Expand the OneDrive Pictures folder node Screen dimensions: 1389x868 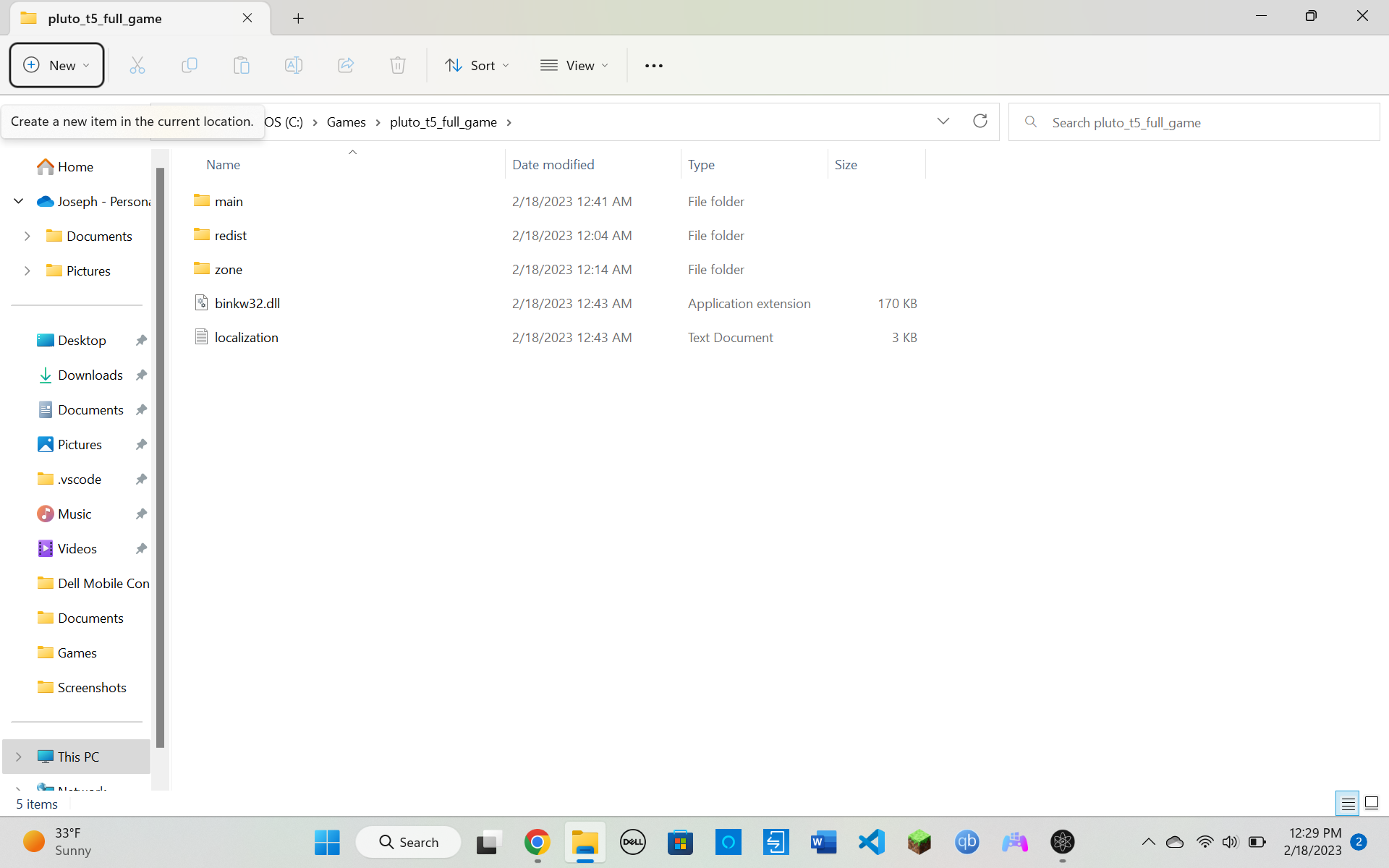pos(27,271)
